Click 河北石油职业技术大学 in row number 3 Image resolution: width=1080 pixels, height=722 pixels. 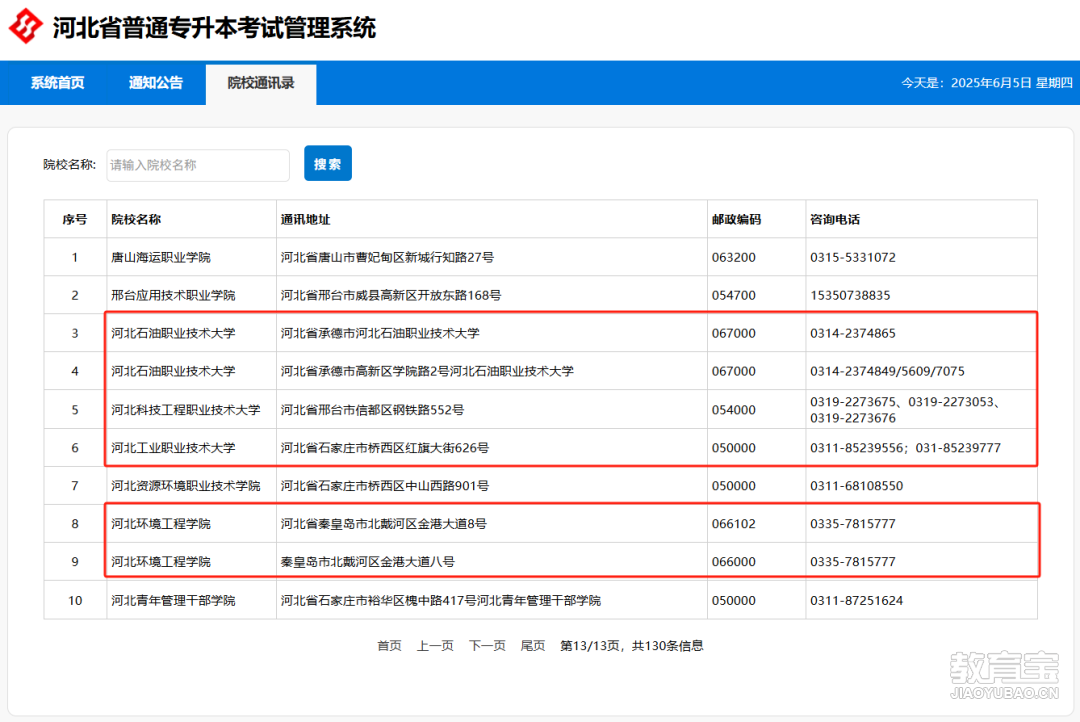coord(173,333)
